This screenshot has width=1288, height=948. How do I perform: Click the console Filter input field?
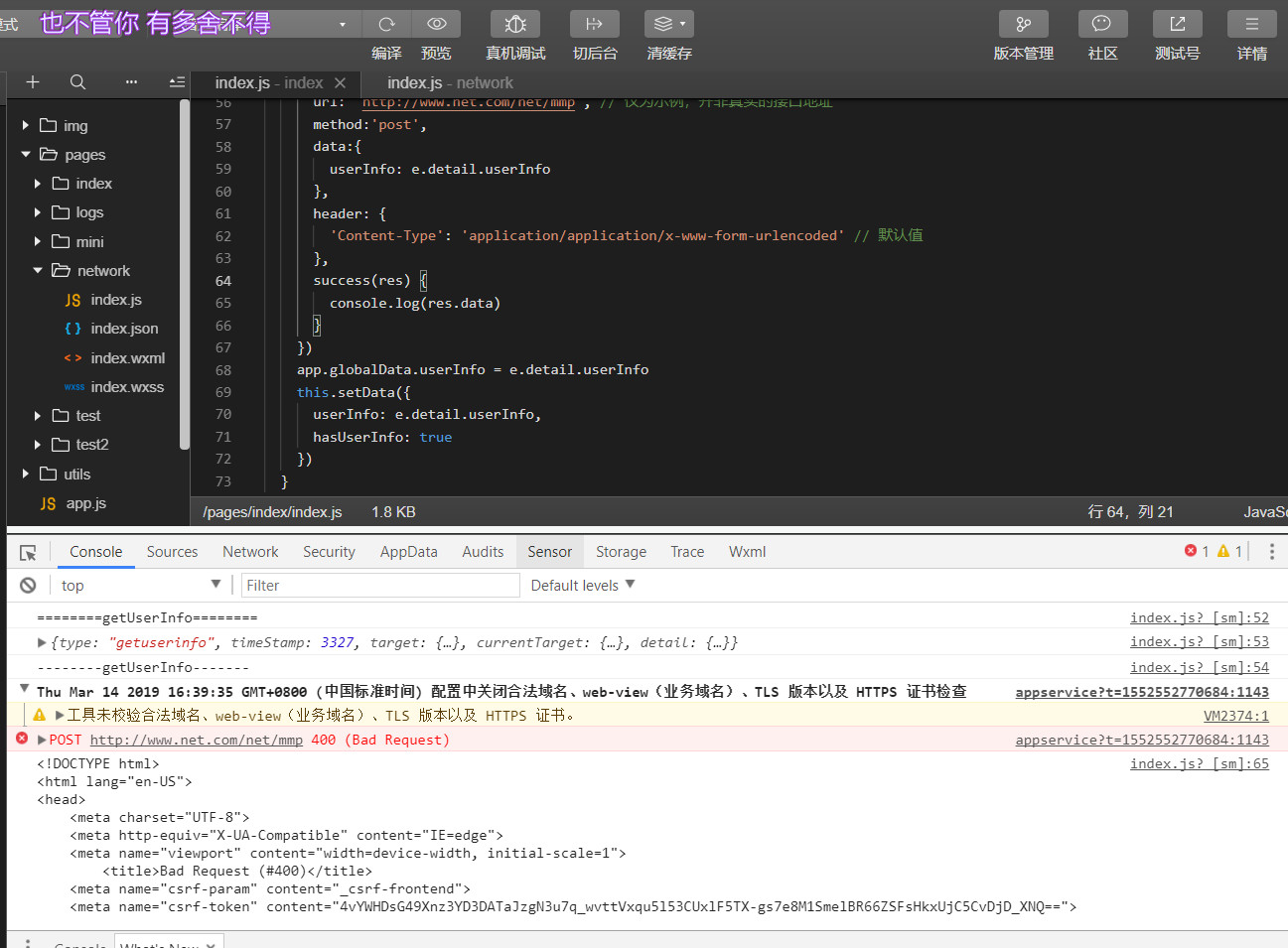[x=380, y=586]
